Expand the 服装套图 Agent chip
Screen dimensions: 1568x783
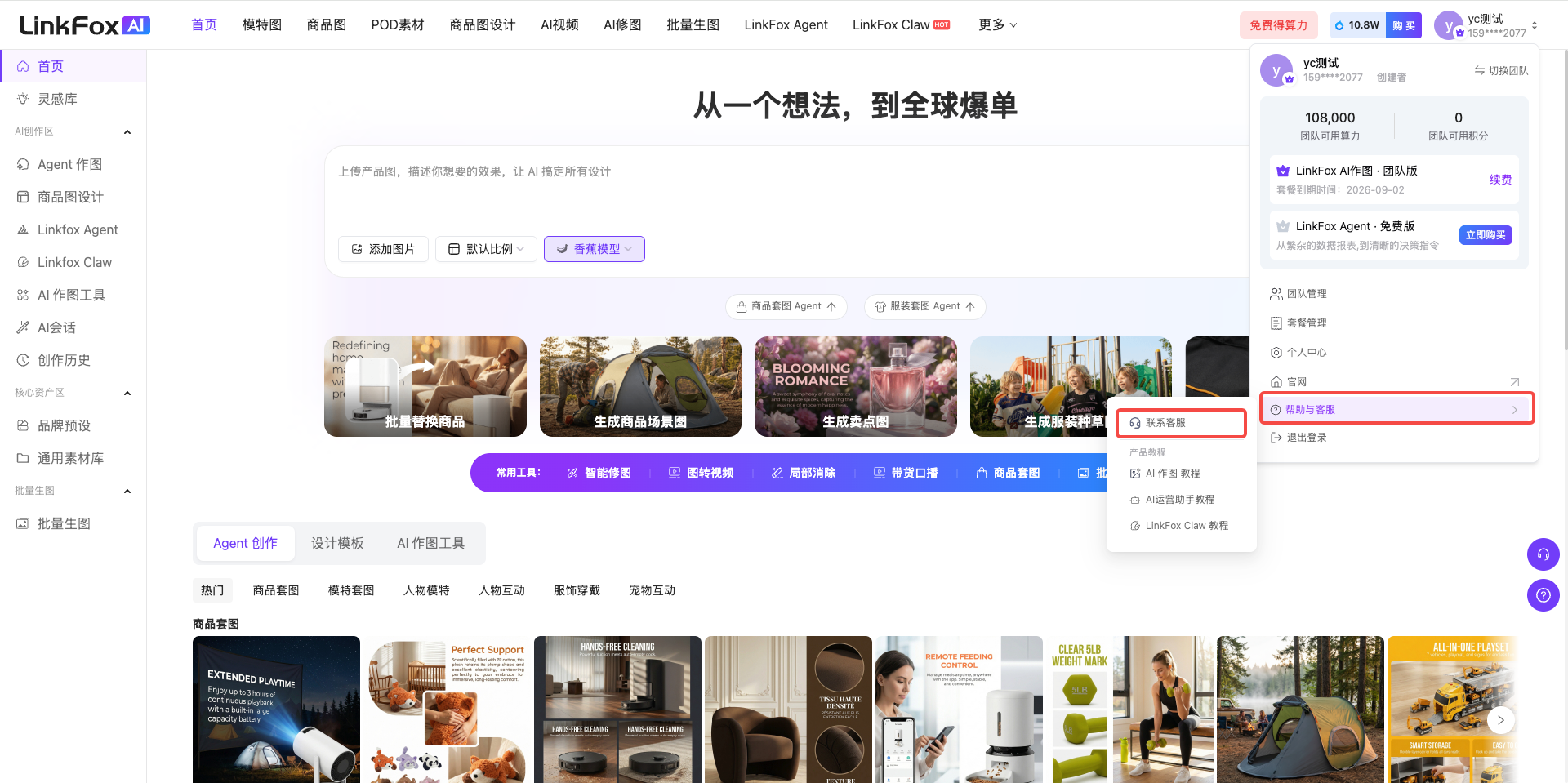[x=925, y=306]
